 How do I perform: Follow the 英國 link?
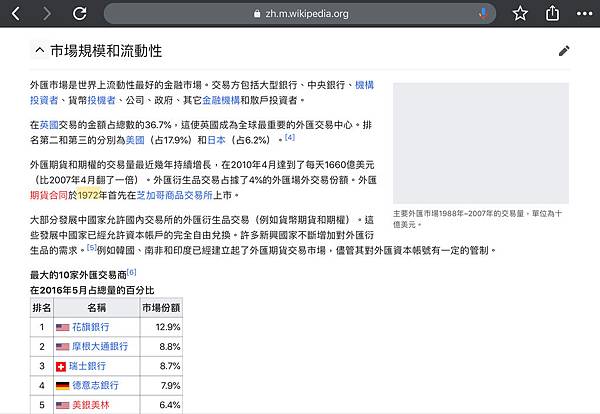[x=49, y=125]
